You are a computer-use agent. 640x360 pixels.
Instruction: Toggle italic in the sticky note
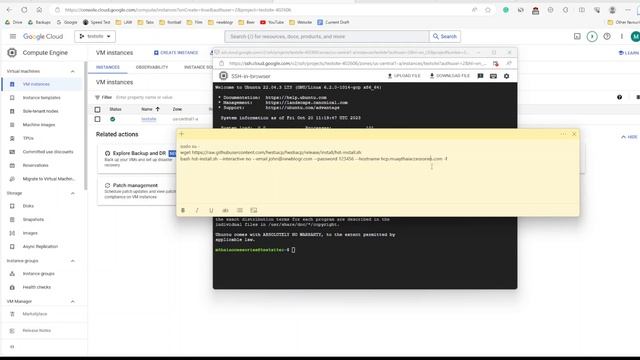197,210
